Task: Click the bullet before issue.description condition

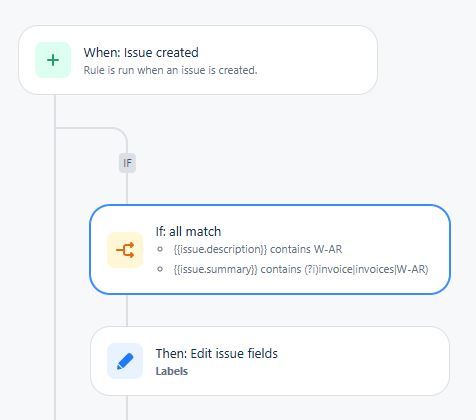Action: [160, 249]
